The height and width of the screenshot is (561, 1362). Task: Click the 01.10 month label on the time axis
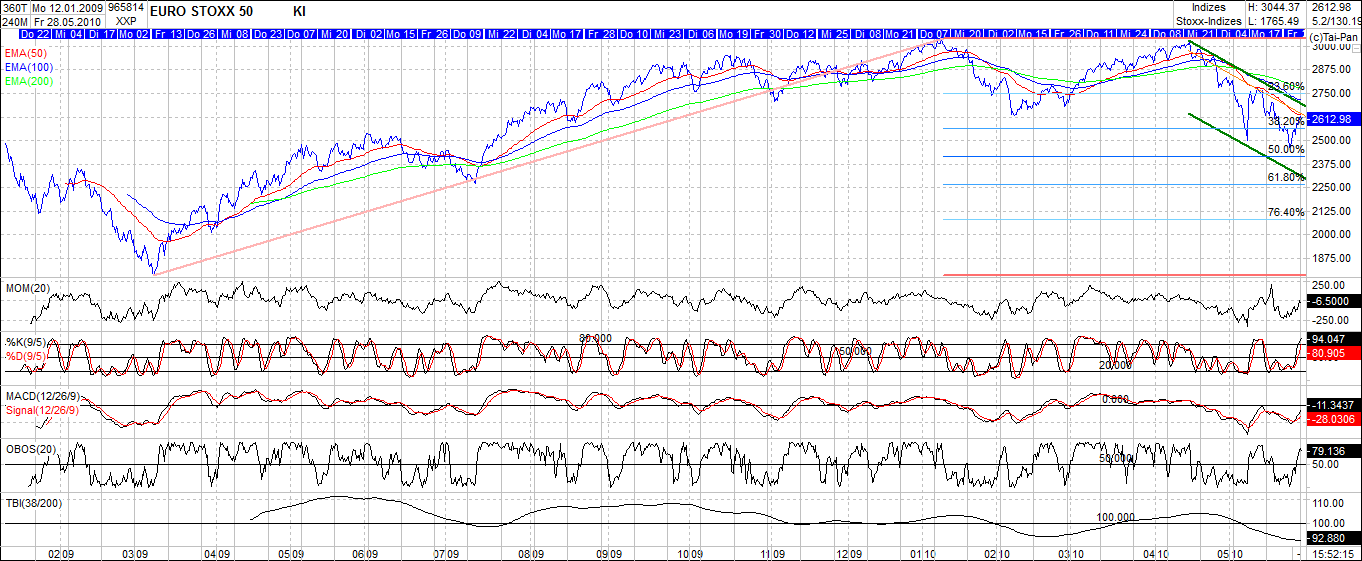[922, 552]
